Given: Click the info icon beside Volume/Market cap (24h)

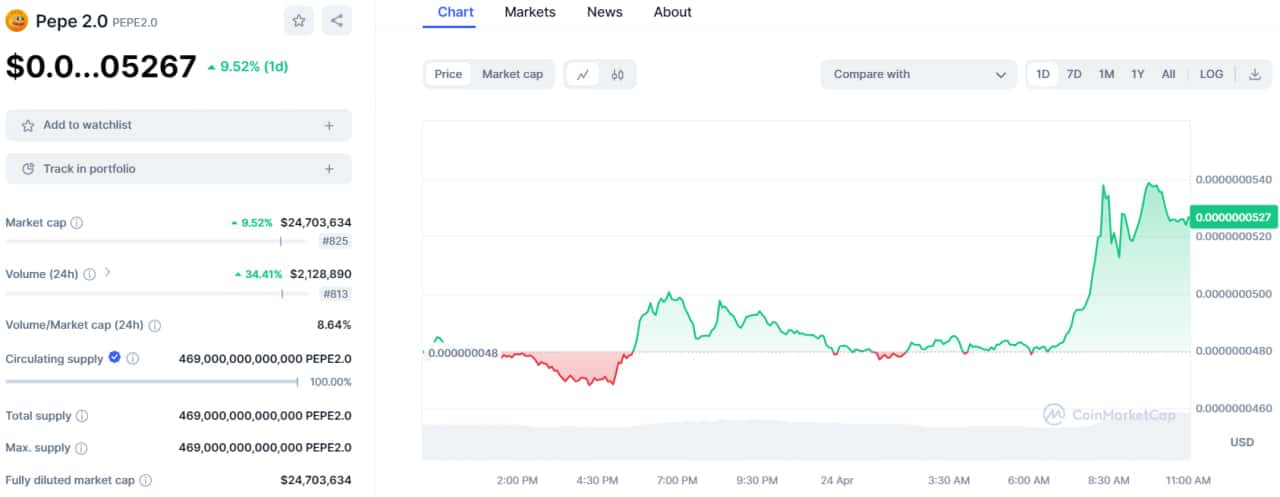Looking at the screenshot, I should 154,325.
